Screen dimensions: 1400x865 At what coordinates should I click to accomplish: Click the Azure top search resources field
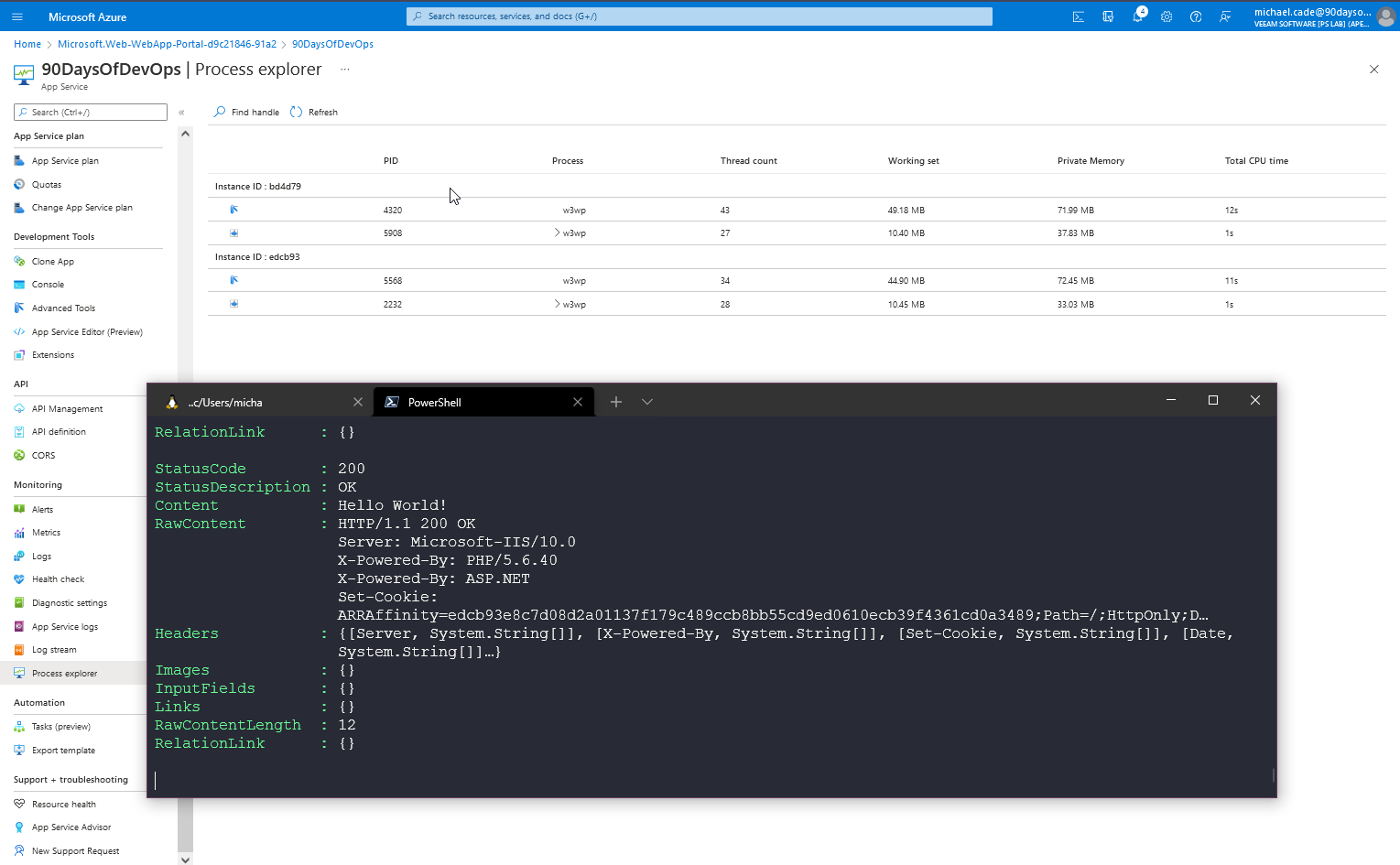(699, 16)
